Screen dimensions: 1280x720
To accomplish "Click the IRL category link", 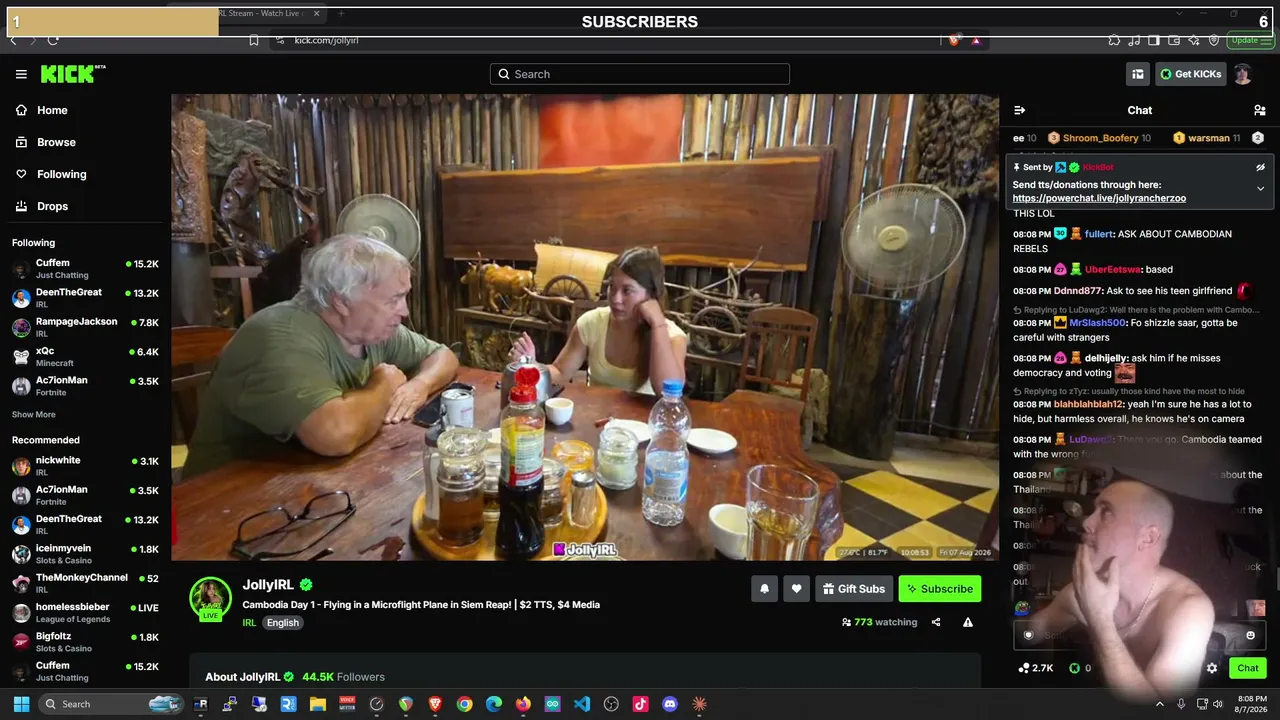I will 249,623.
